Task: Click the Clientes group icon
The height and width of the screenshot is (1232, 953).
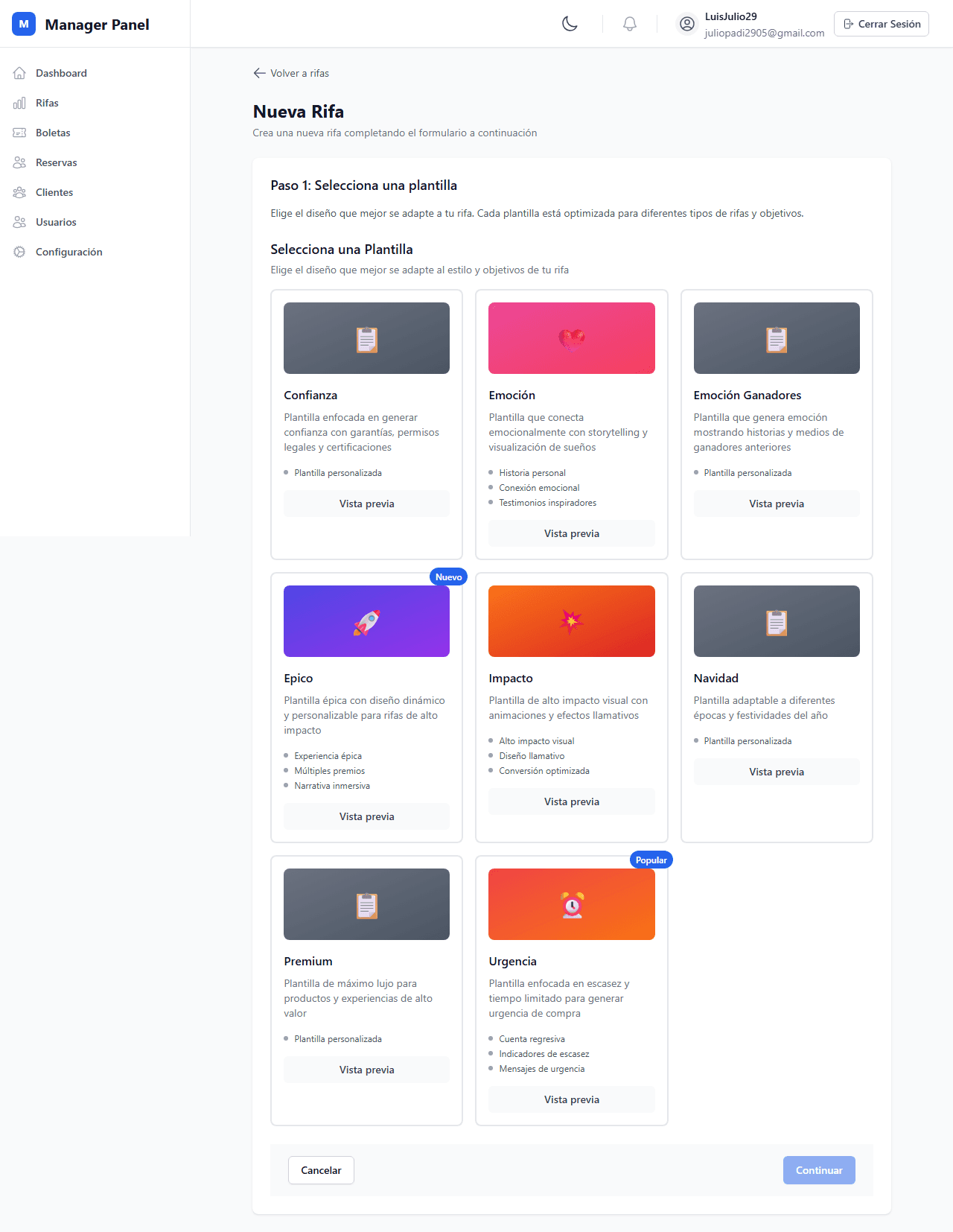Action: [x=19, y=192]
